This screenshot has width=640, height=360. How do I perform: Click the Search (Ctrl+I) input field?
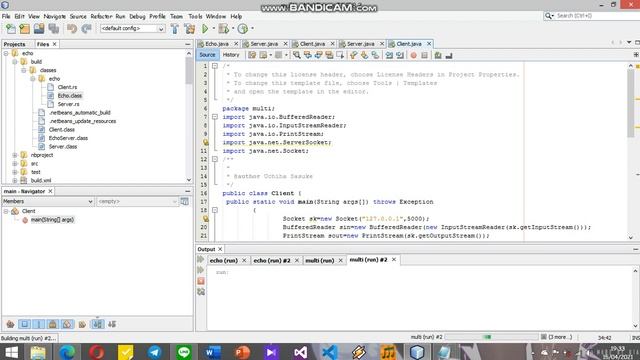[x=597, y=16]
